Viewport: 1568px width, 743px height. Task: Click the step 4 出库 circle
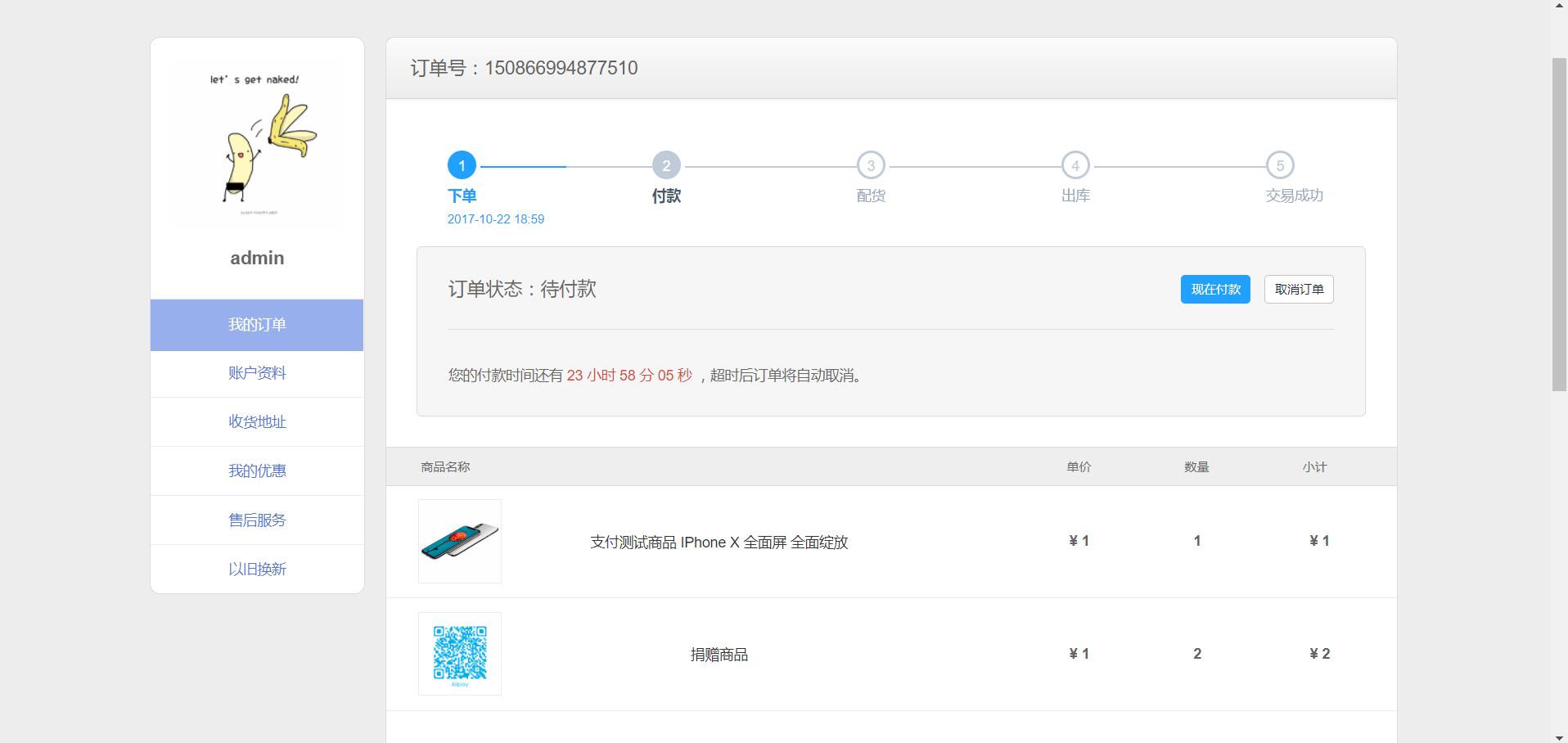tap(1075, 165)
